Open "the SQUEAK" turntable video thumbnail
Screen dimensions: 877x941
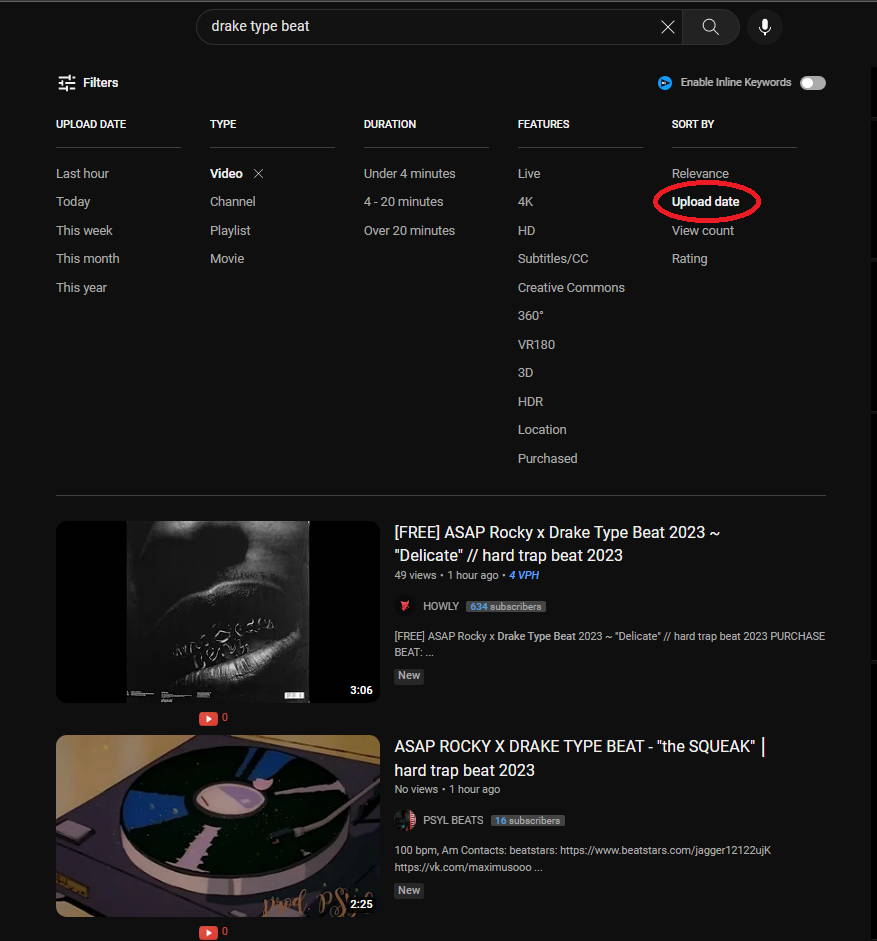pos(218,826)
